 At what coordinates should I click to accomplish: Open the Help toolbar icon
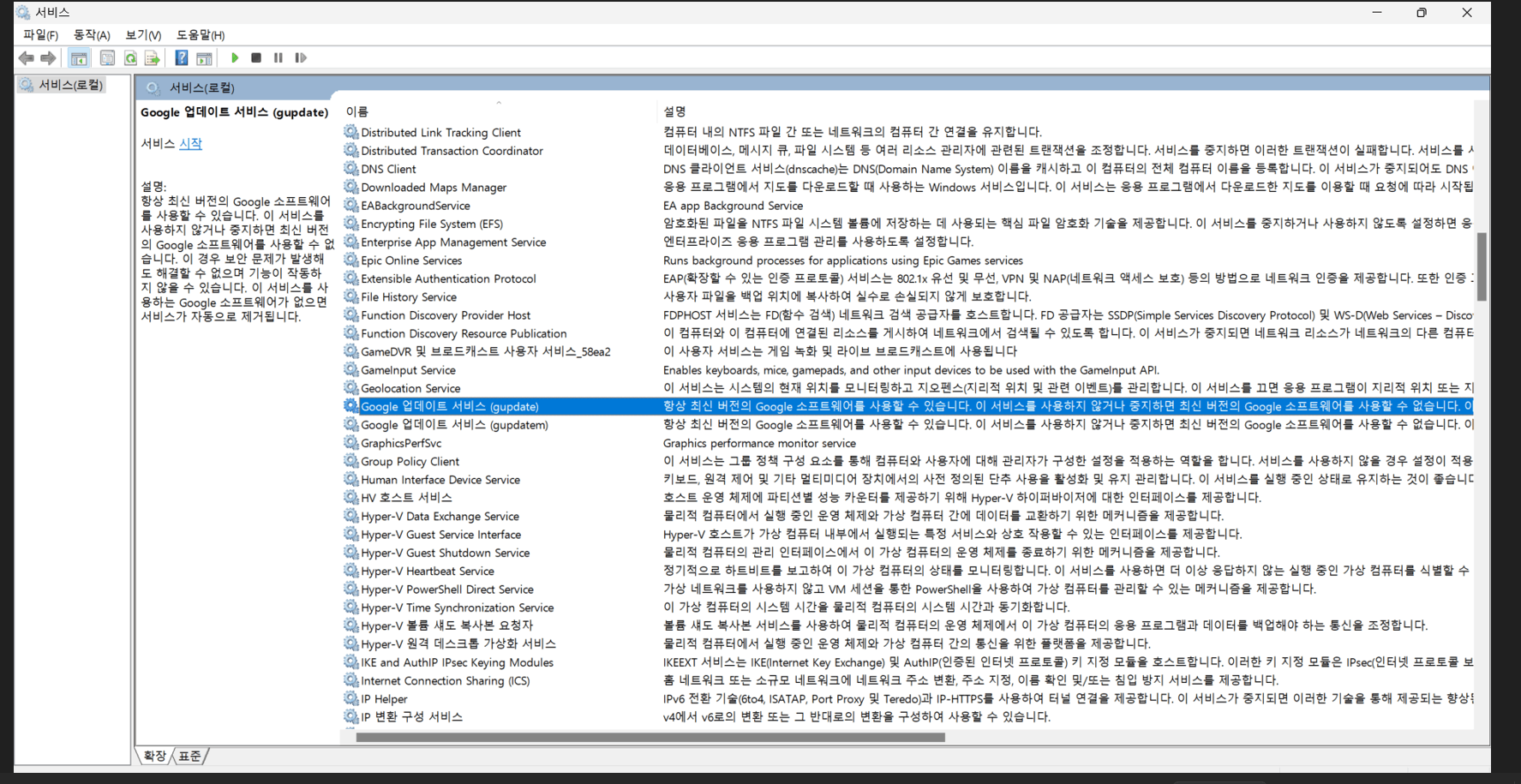(x=182, y=58)
